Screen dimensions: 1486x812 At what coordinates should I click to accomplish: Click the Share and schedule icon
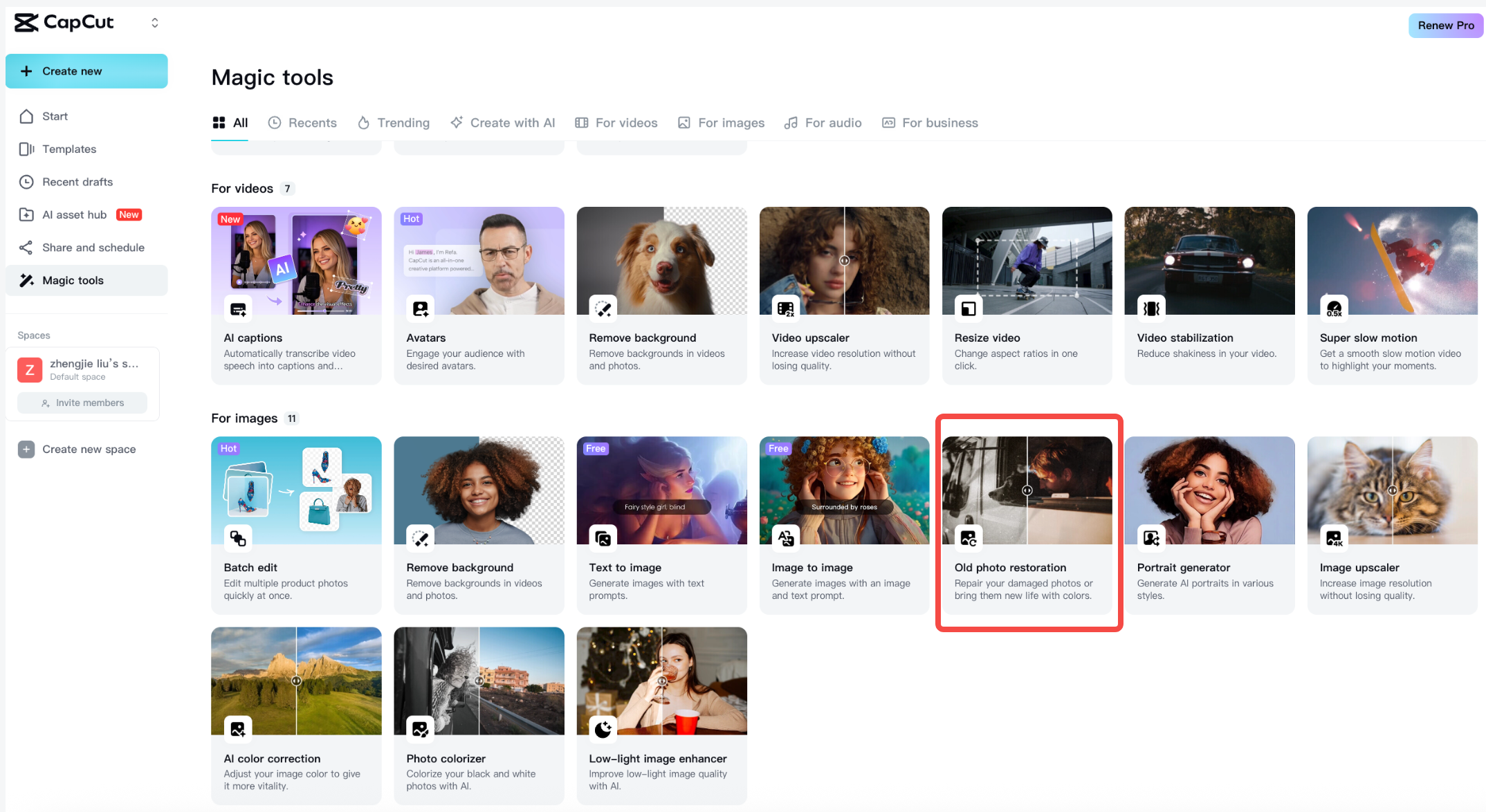(x=26, y=247)
